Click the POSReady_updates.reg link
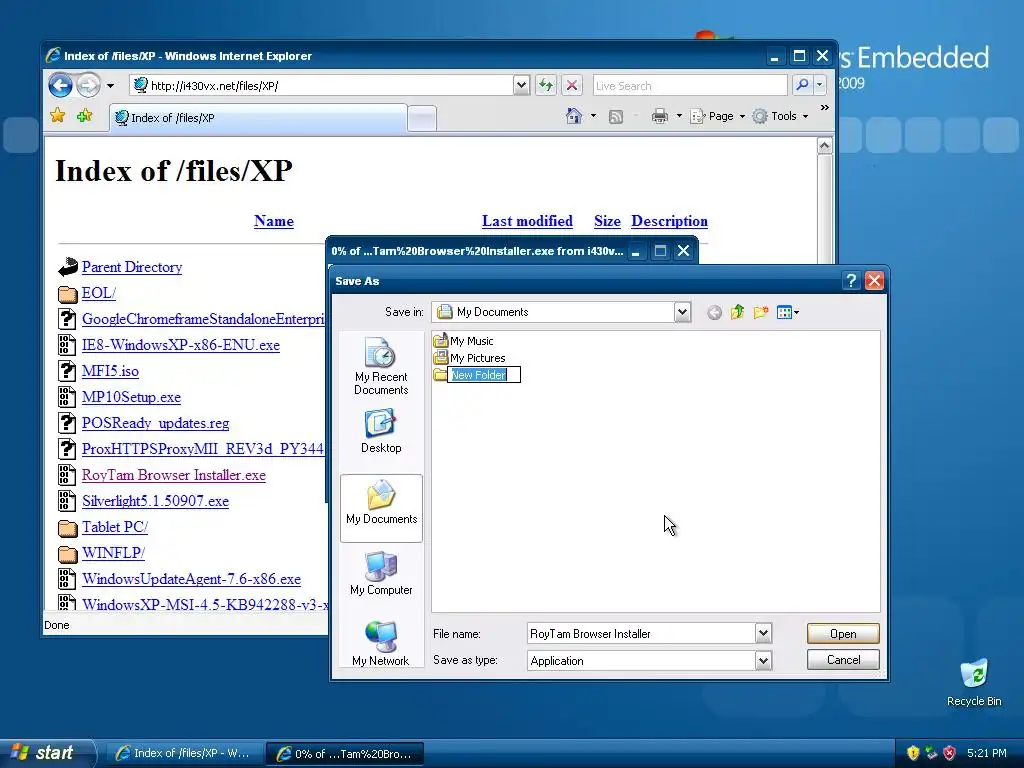This screenshot has width=1024, height=768. point(155,423)
